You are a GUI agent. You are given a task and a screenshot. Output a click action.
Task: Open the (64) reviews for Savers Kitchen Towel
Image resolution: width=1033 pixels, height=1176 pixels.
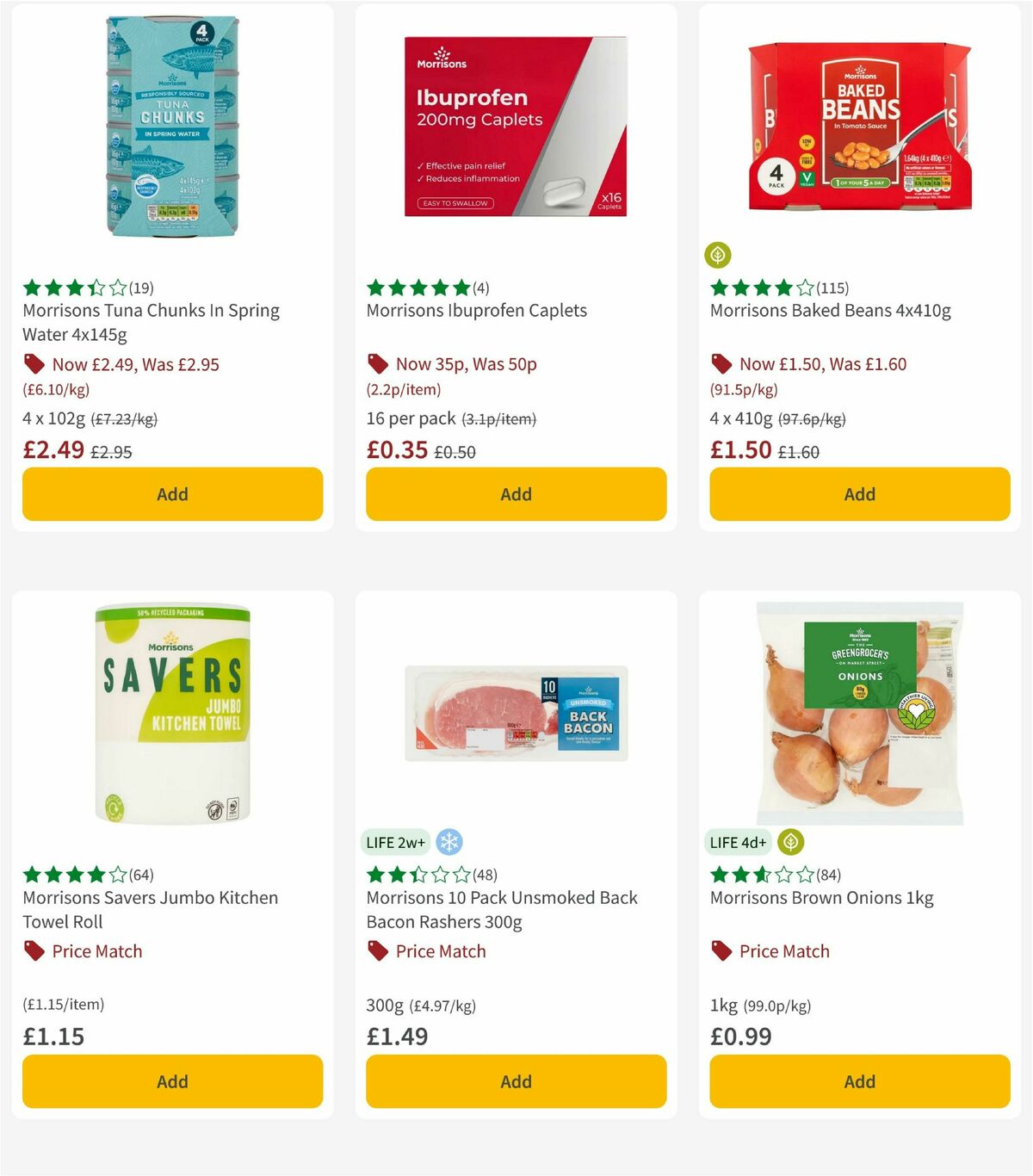tap(140, 875)
